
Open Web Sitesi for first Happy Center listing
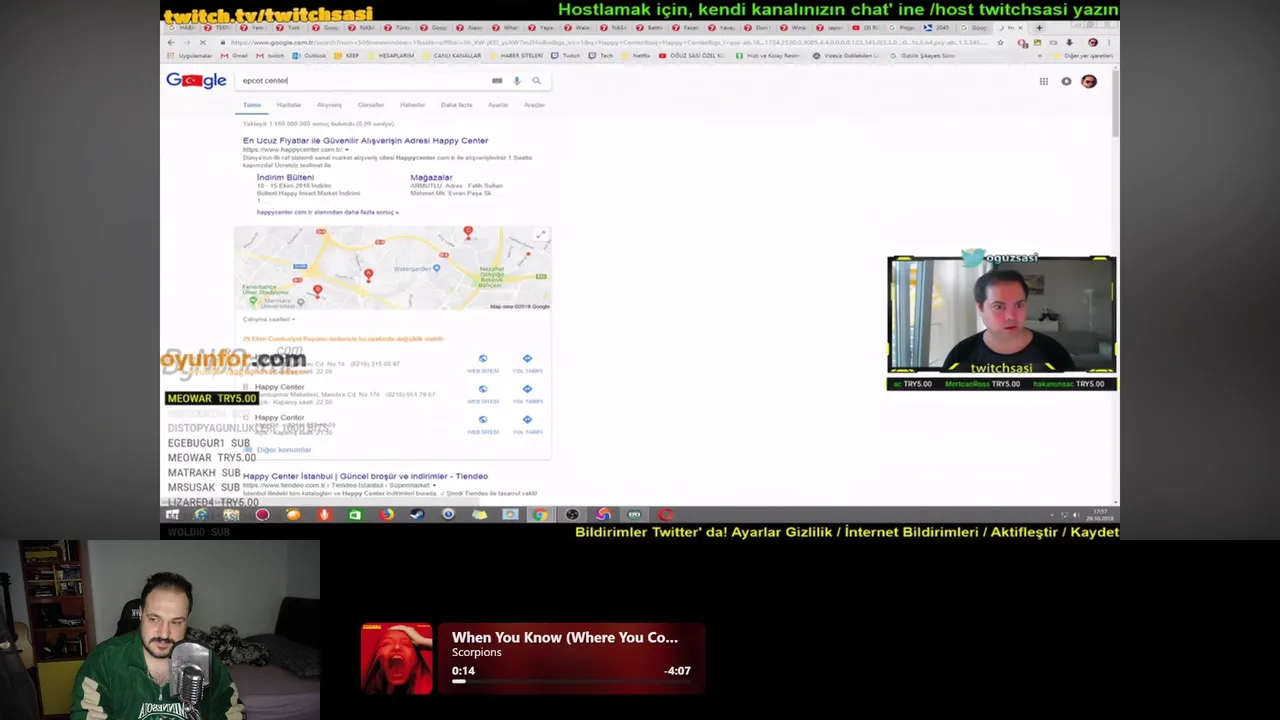(483, 362)
